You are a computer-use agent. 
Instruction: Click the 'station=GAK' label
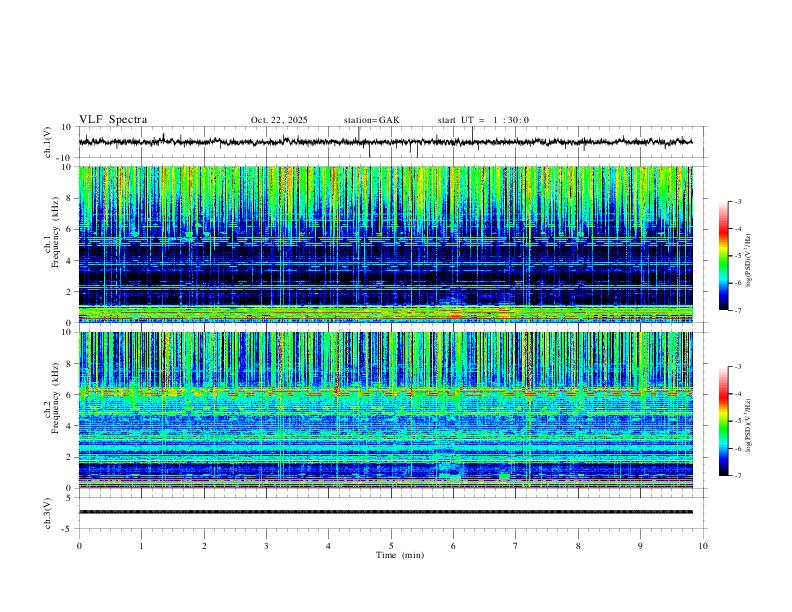pyautogui.click(x=371, y=120)
